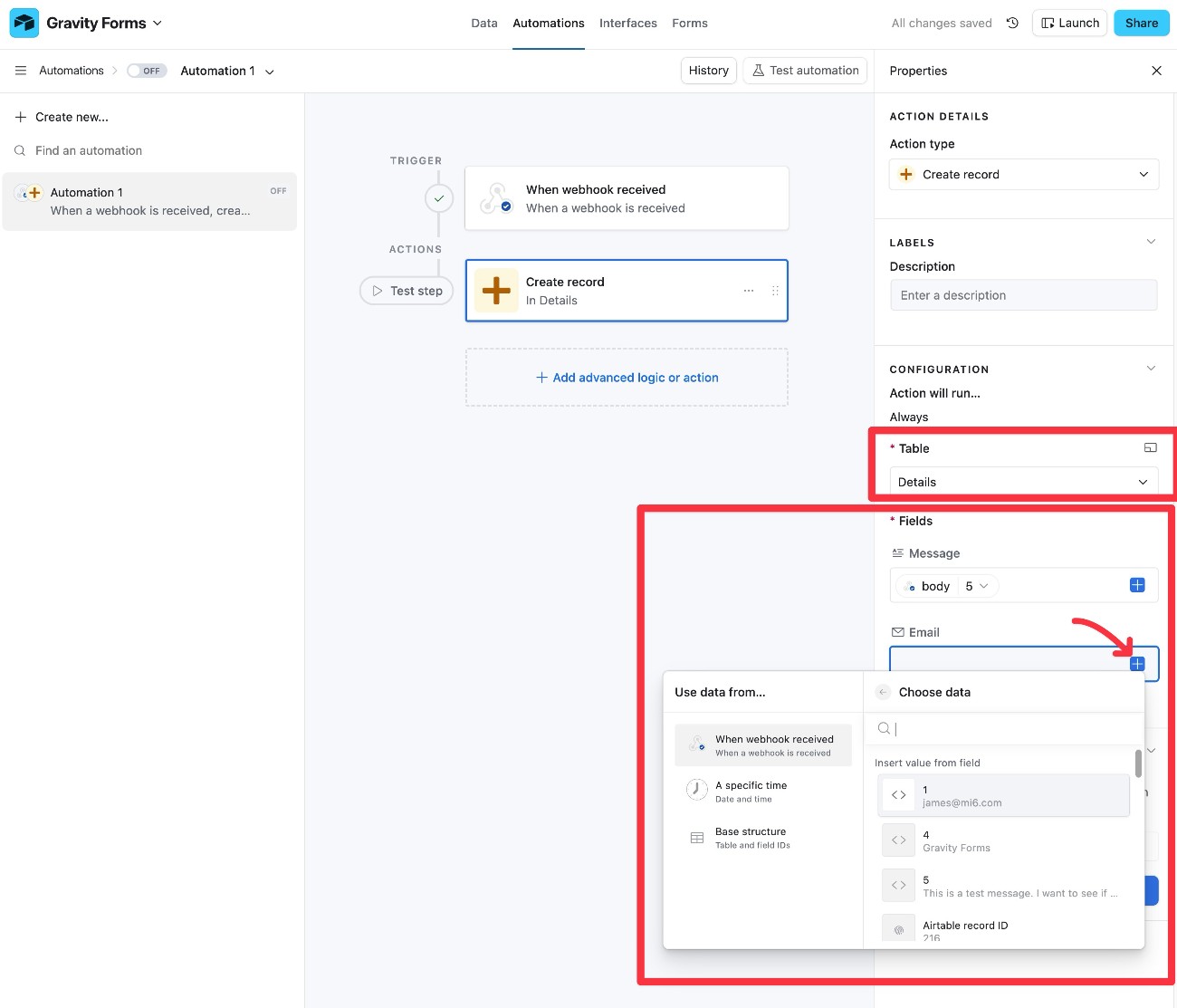Switch to the Data tab
1177x1008 pixels.
click(483, 24)
